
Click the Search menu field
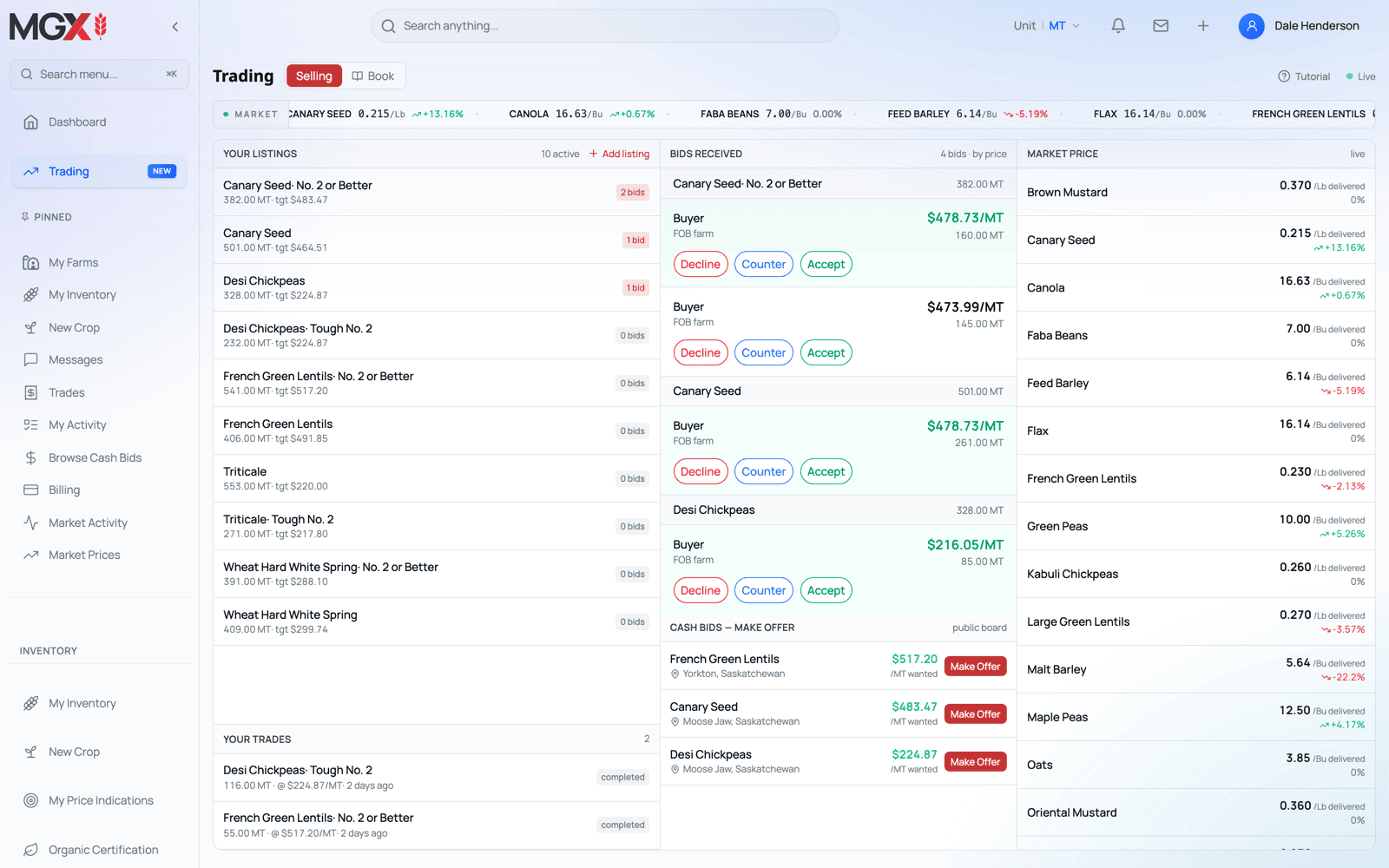pyautogui.click(x=100, y=75)
